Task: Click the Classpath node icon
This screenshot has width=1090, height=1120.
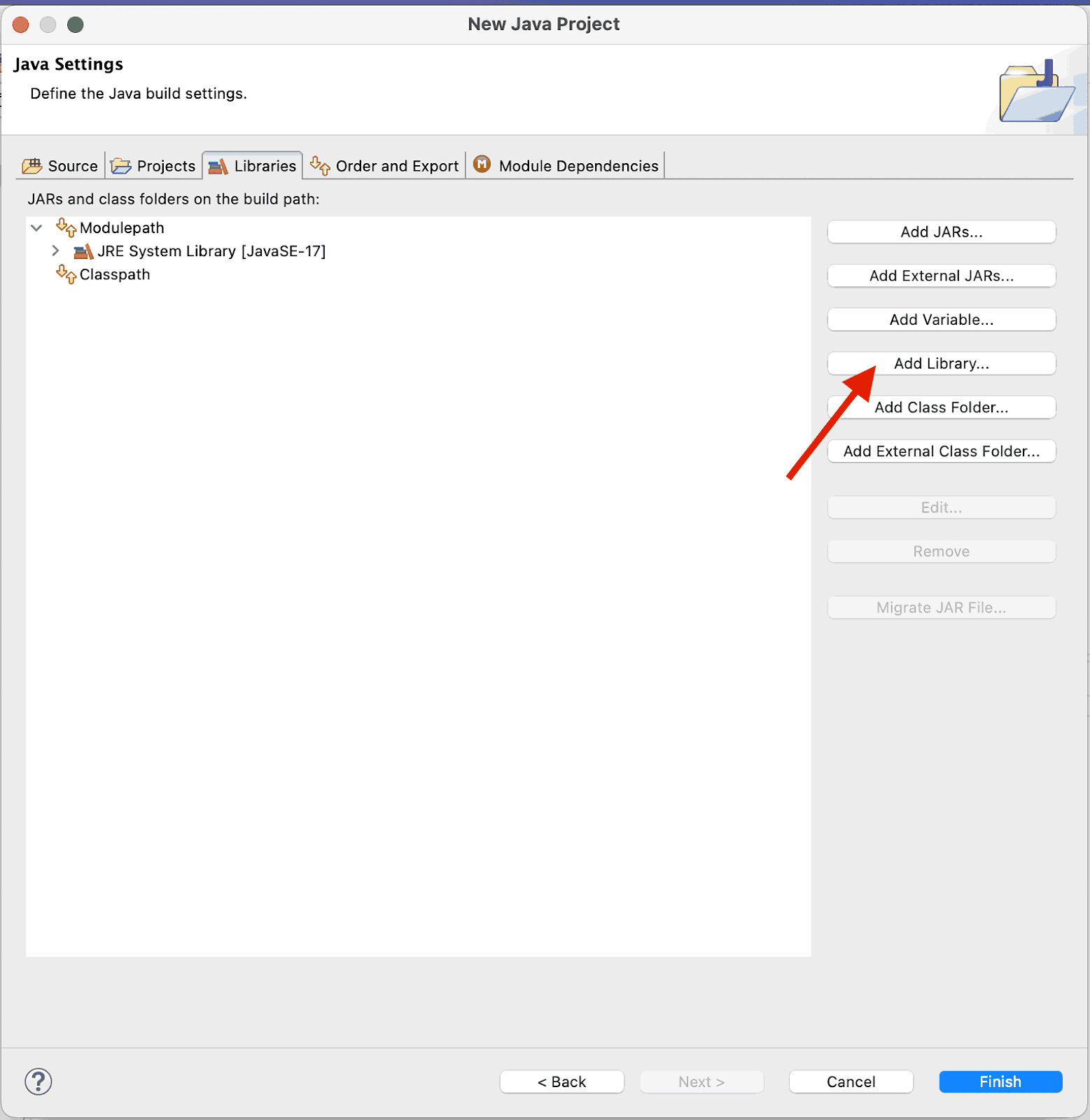Action: pyautogui.click(x=66, y=274)
